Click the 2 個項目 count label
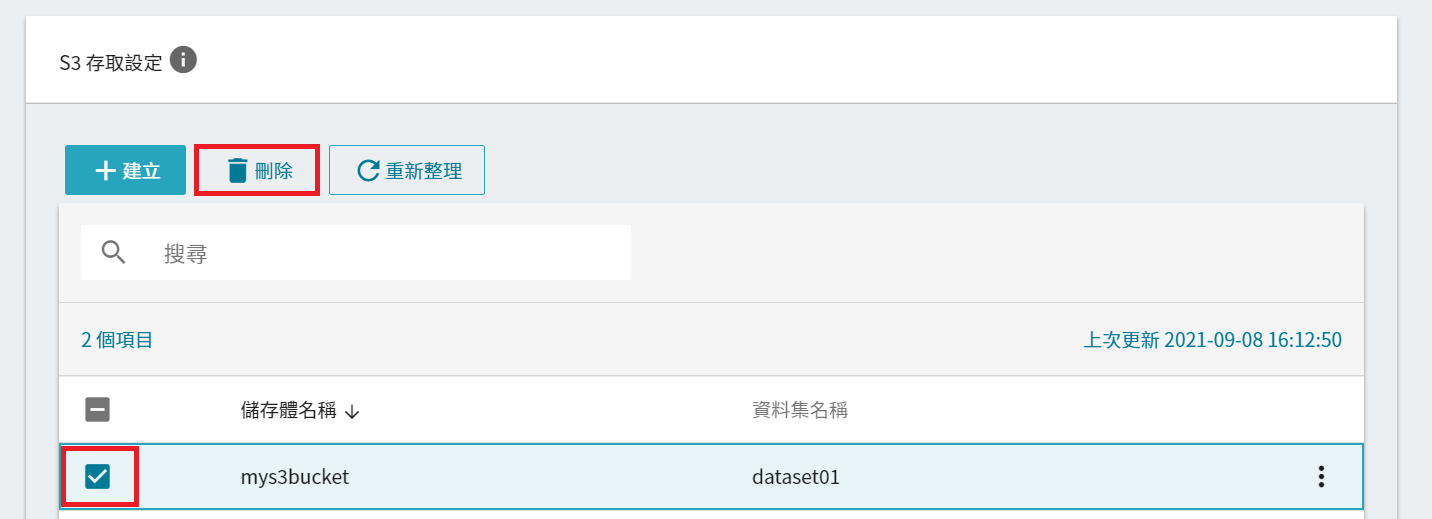1432x519 pixels. (x=117, y=340)
